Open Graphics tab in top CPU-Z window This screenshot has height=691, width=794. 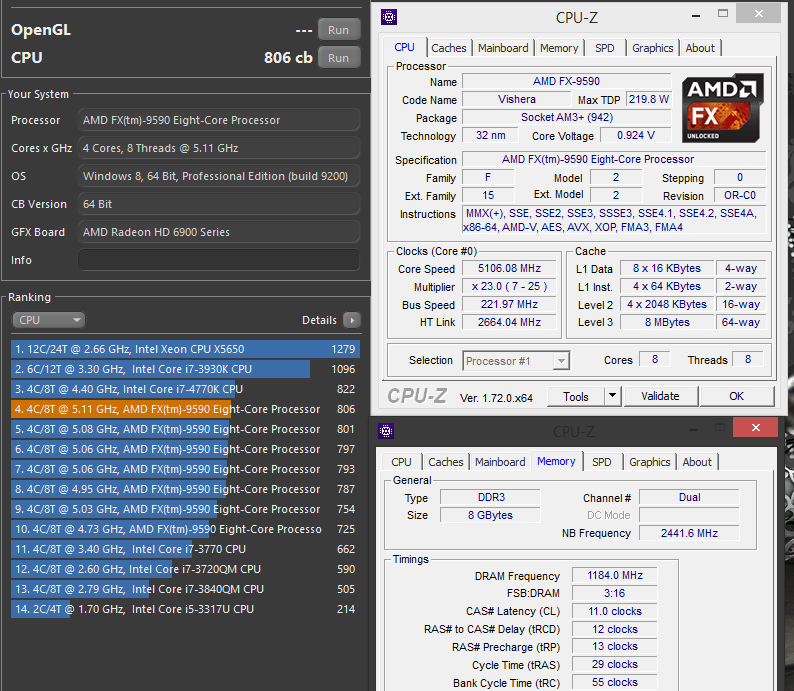pos(652,48)
